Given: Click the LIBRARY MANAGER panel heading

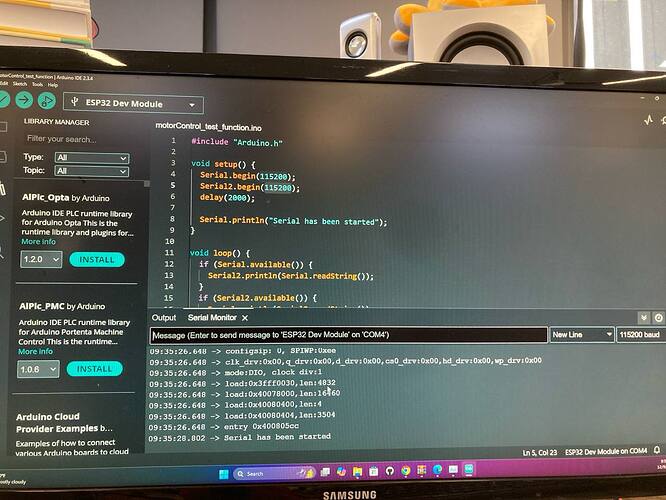Looking at the screenshot, I should [56, 122].
